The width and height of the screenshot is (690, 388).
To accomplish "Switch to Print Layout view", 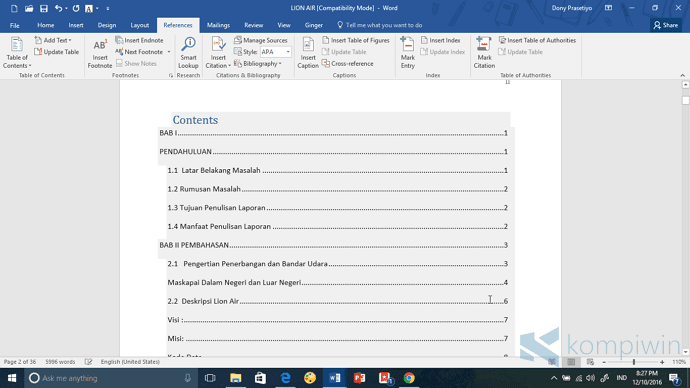I will pos(571,362).
